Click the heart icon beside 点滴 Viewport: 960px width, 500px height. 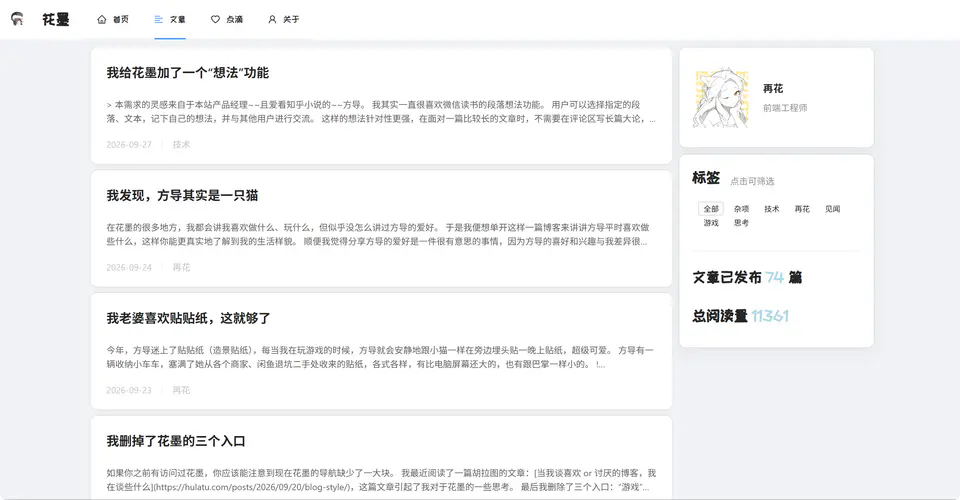coord(216,20)
